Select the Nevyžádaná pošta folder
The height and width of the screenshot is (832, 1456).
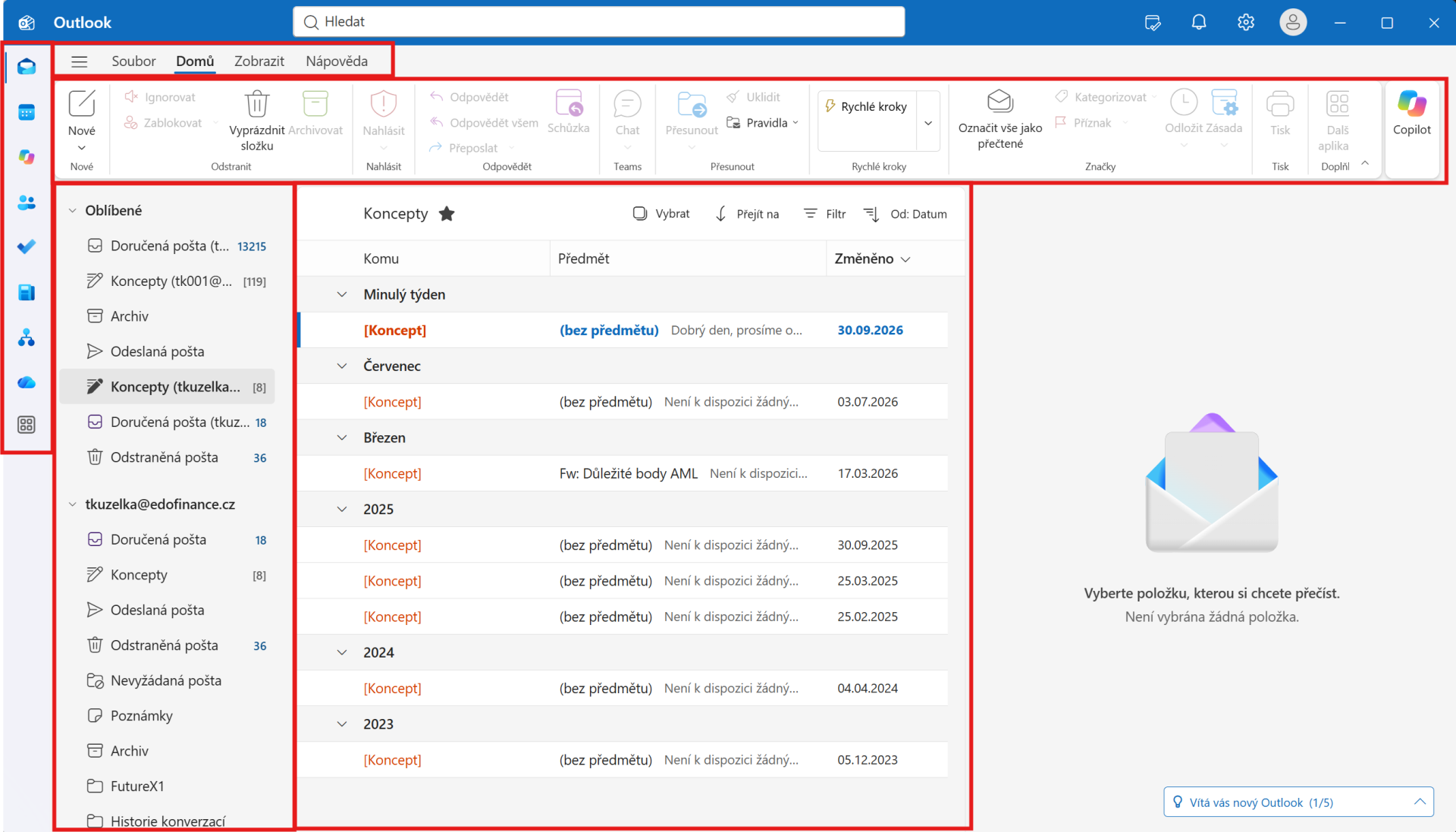pyautogui.click(x=168, y=680)
